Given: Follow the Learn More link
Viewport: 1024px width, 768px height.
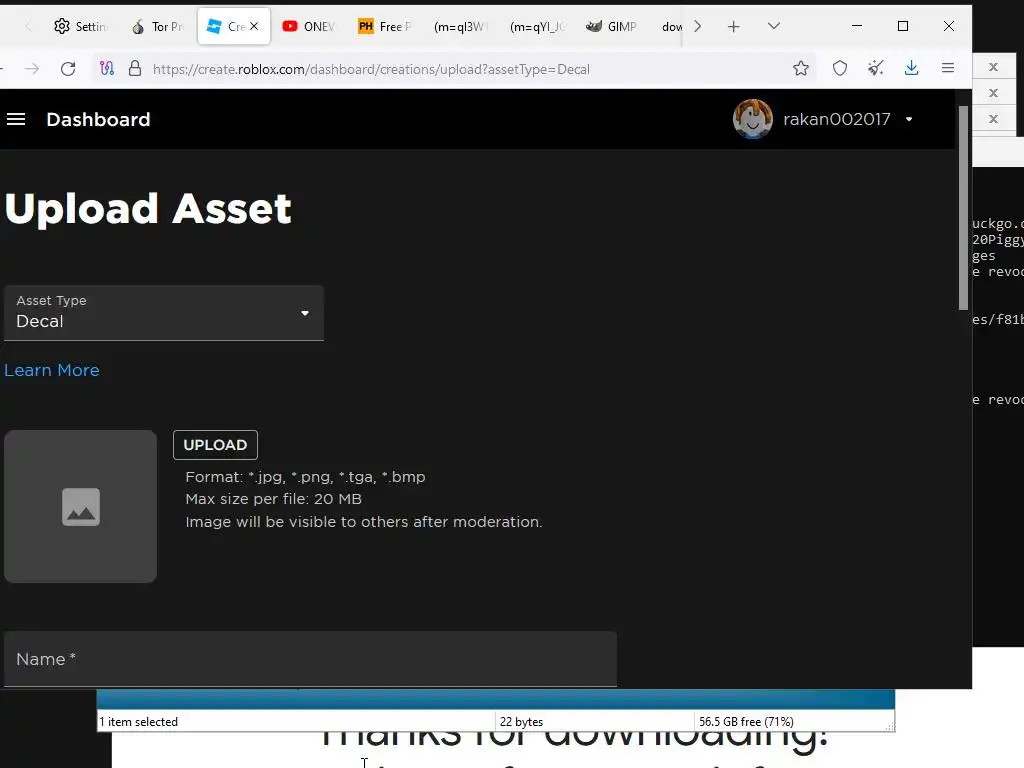Looking at the screenshot, I should click(x=52, y=370).
